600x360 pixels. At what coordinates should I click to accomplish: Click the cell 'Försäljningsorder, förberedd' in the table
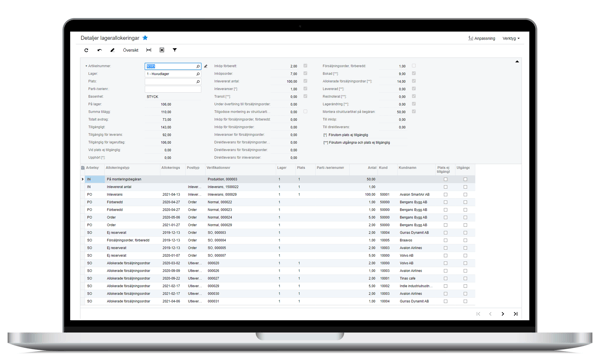128,240
